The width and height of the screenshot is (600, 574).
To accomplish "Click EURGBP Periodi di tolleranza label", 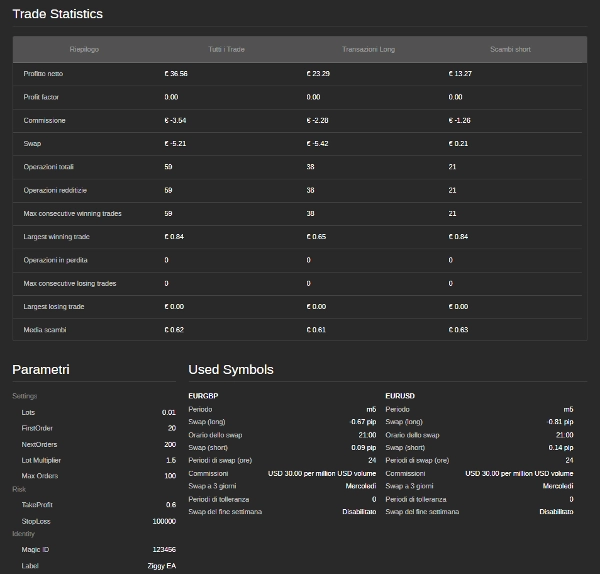I will tap(219, 499).
